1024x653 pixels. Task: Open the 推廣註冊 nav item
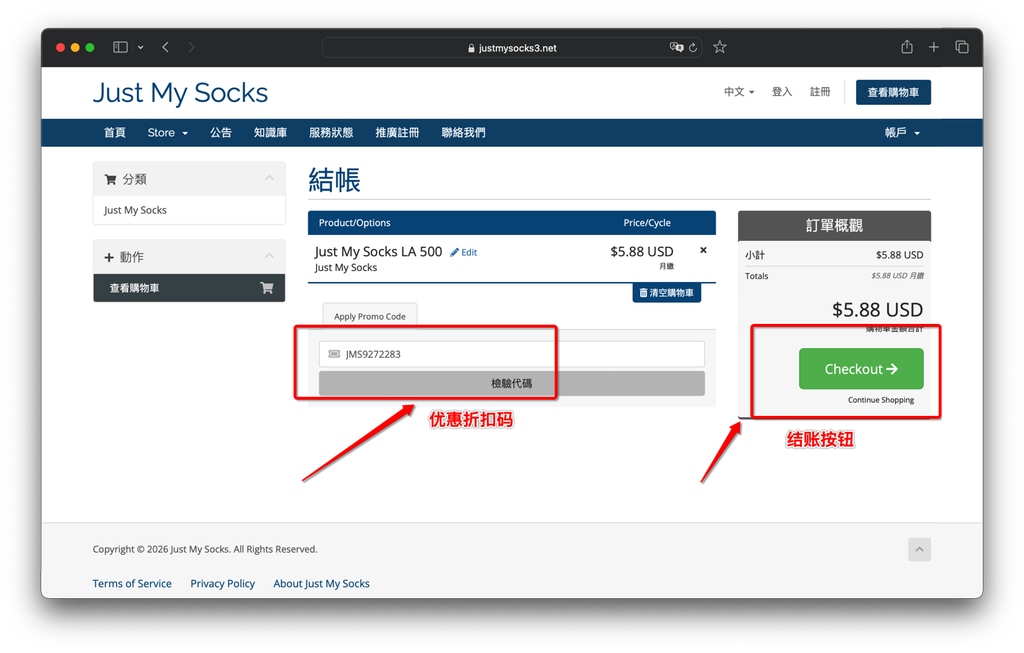pos(397,133)
